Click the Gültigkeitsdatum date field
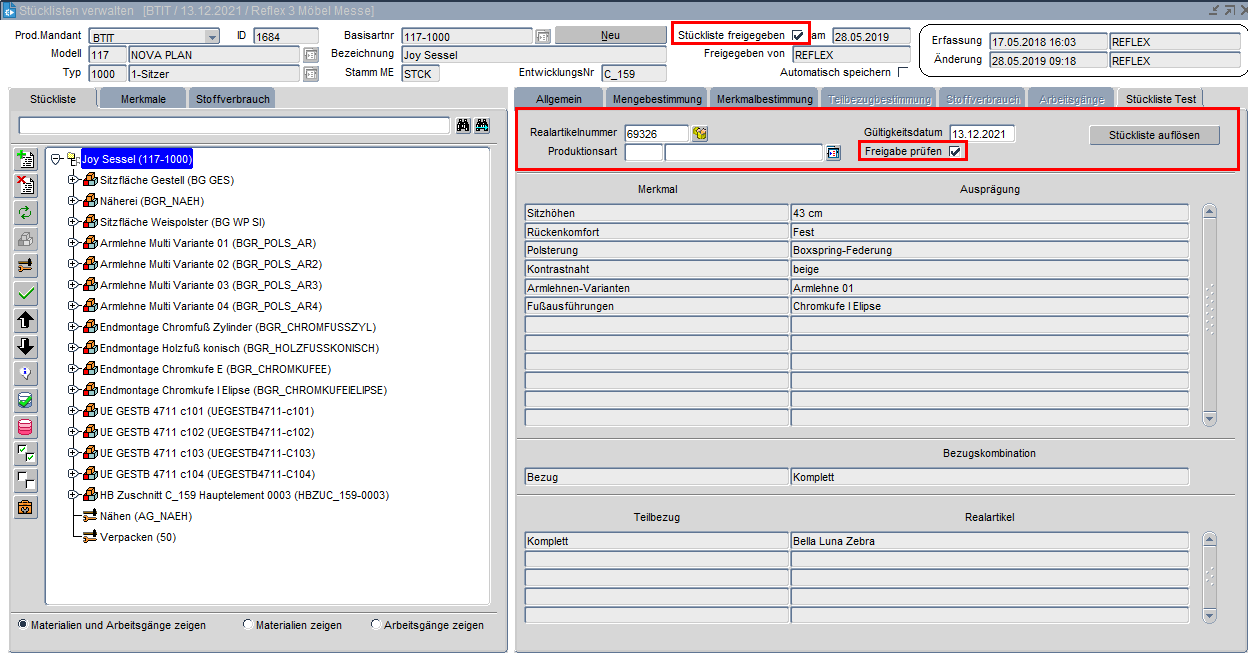 (981, 134)
